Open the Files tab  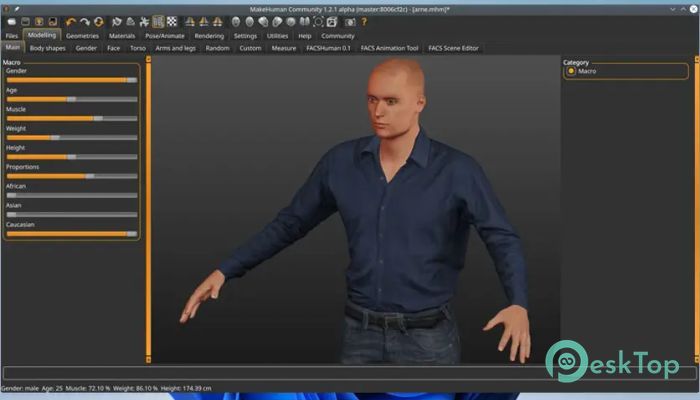(12, 36)
